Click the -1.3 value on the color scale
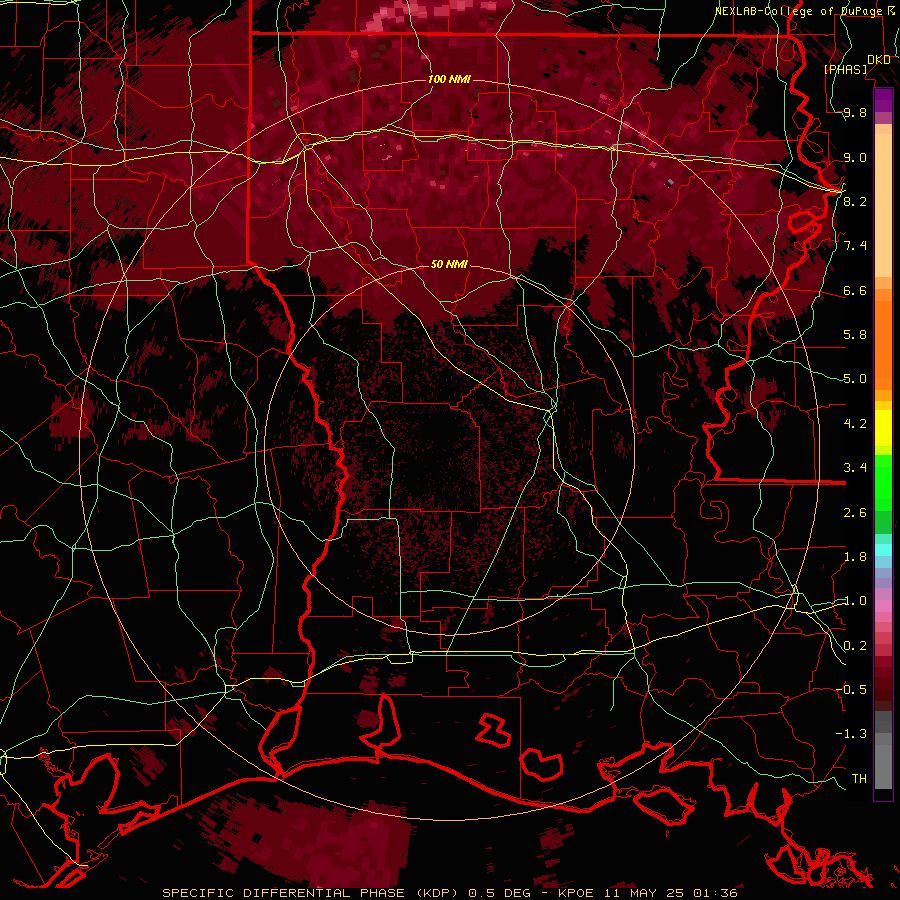 pos(851,734)
